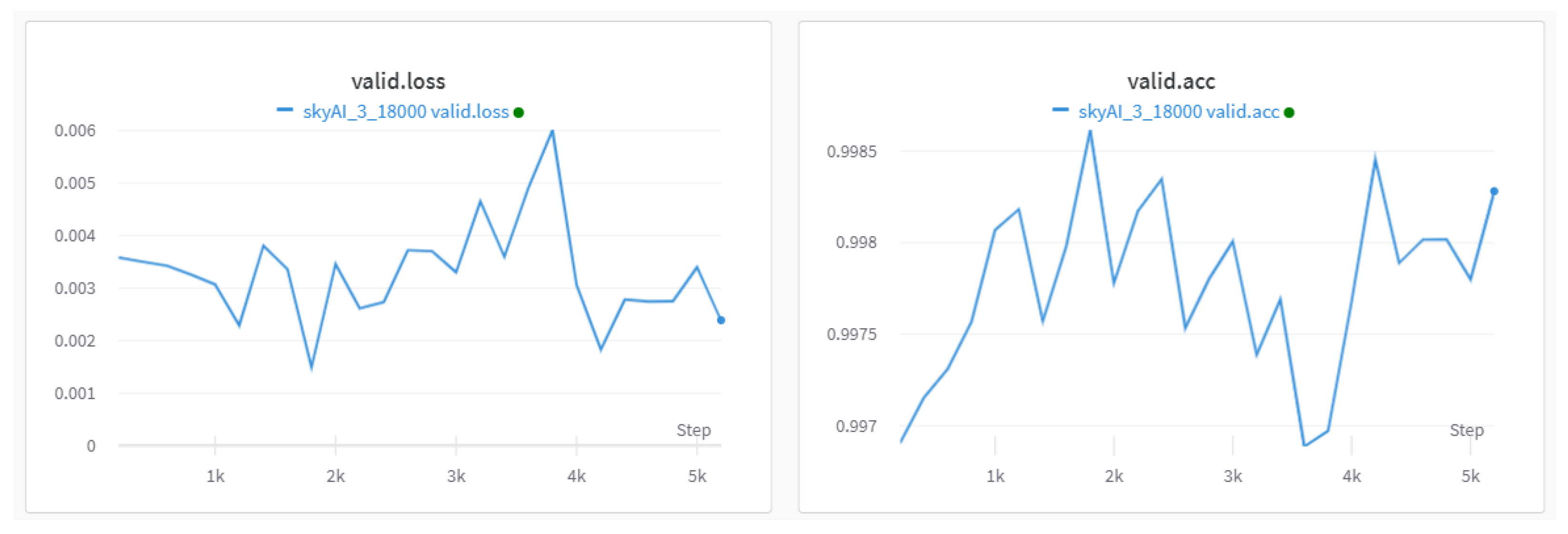1568x534 pixels.
Task: Select the skyAI_3_18000 valid.acc legend label
Action: [1178, 112]
